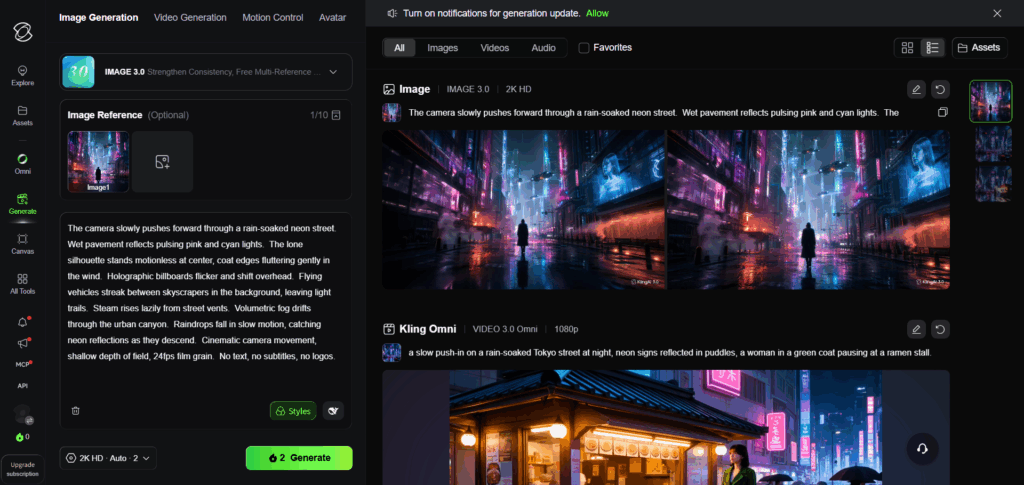The image size is (1024, 485).
Task: Click the Kling logo in the sidebar
Action: coord(23,31)
